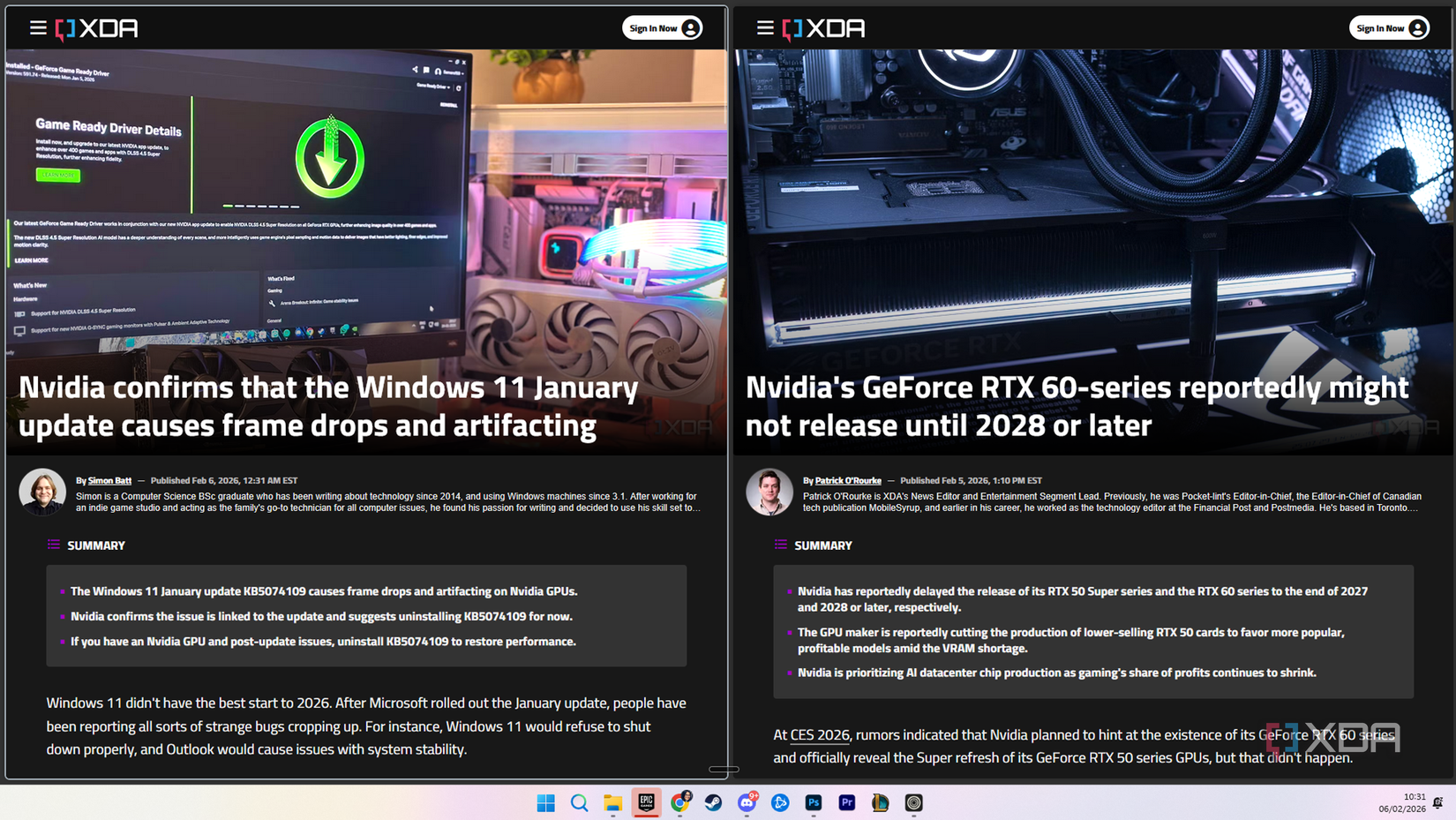The image size is (1456, 820).
Task: Click the paragraph starting 'Windows 11 didn't have the best start'
Action: [366, 726]
